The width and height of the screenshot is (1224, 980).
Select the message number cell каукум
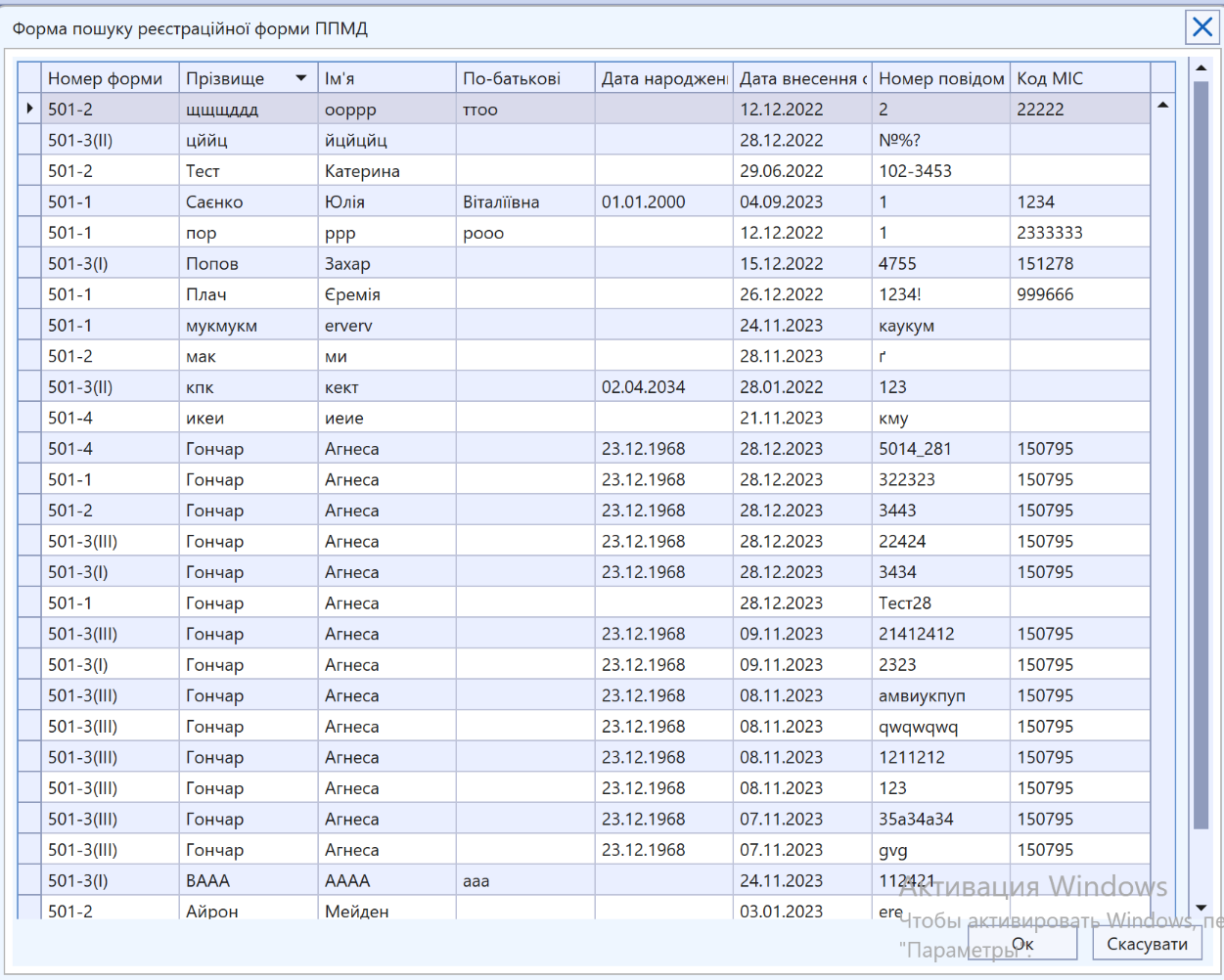pos(941,326)
